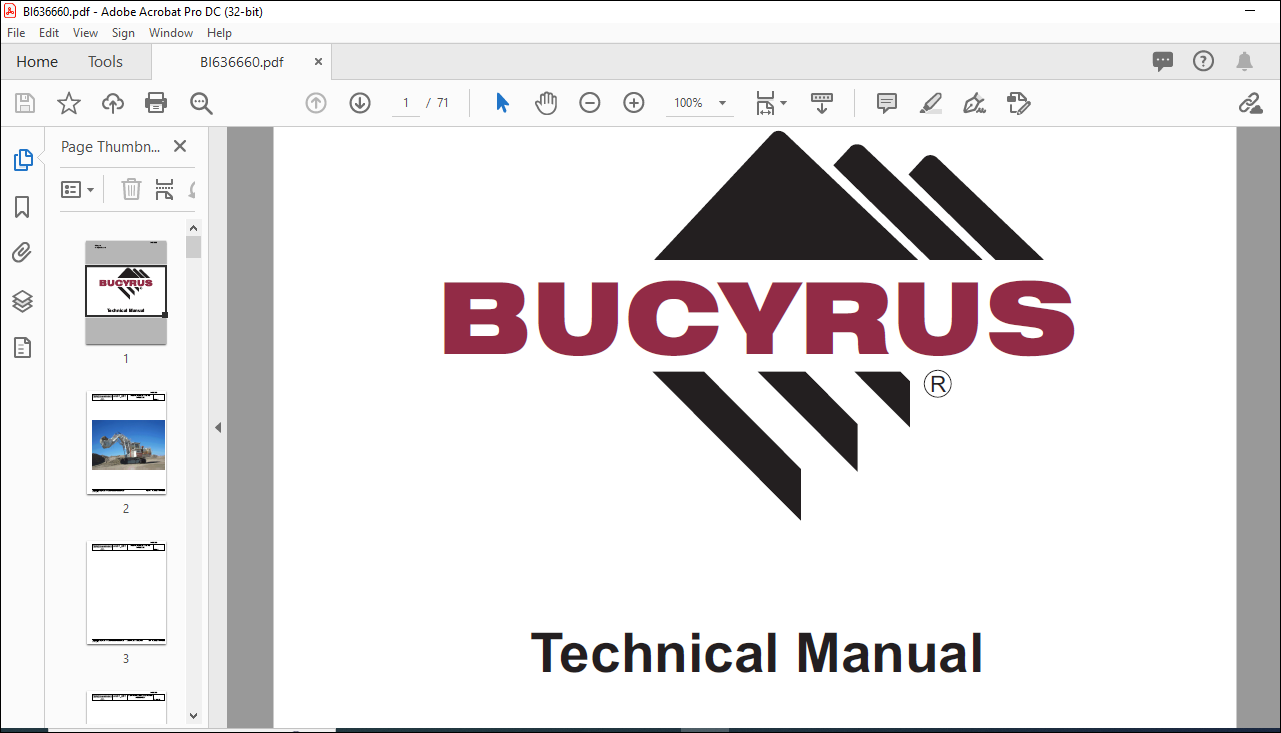Viewport: 1281px width, 733px height.
Task: Select page 3 thumbnail
Action: coord(126,593)
